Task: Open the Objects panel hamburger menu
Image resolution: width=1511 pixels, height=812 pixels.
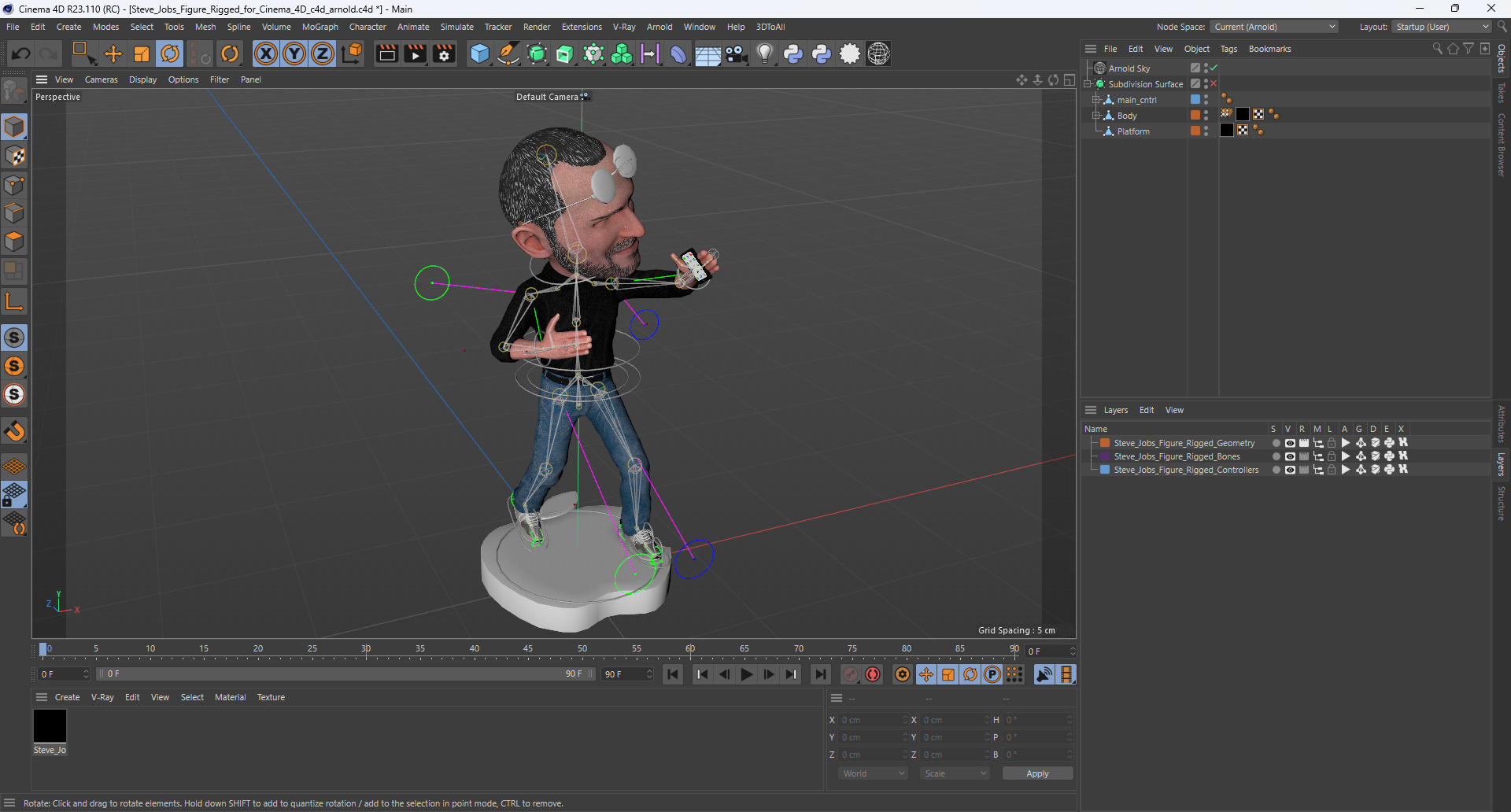Action: click(1090, 49)
